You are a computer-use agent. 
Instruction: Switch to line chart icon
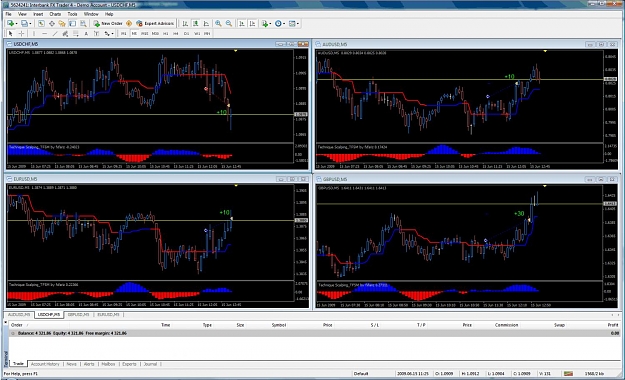pos(206,24)
